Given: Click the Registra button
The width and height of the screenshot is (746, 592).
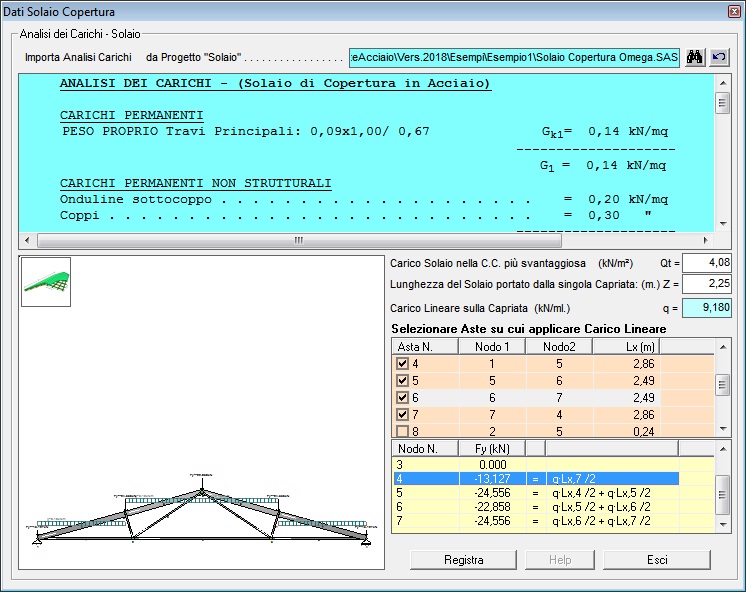Looking at the screenshot, I should pyautogui.click(x=463, y=560).
